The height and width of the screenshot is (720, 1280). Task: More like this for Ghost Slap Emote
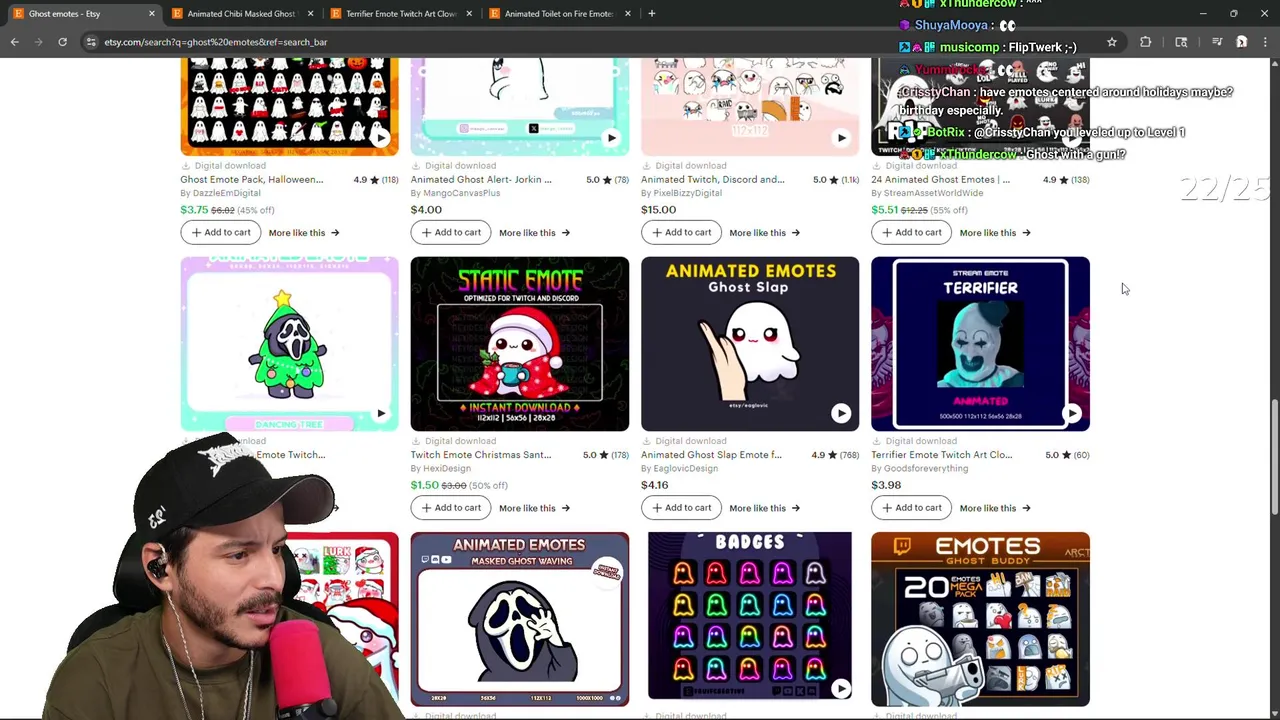[x=764, y=508]
